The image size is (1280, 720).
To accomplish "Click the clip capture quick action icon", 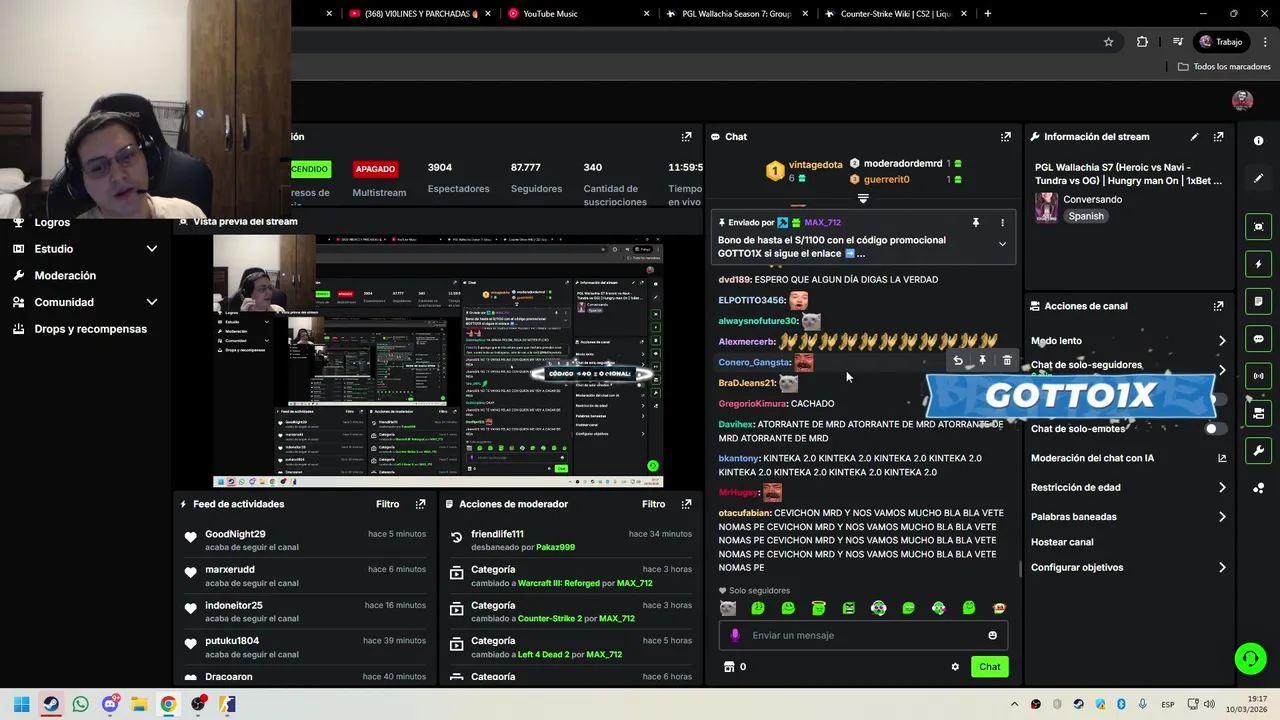I will click(1258, 227).
